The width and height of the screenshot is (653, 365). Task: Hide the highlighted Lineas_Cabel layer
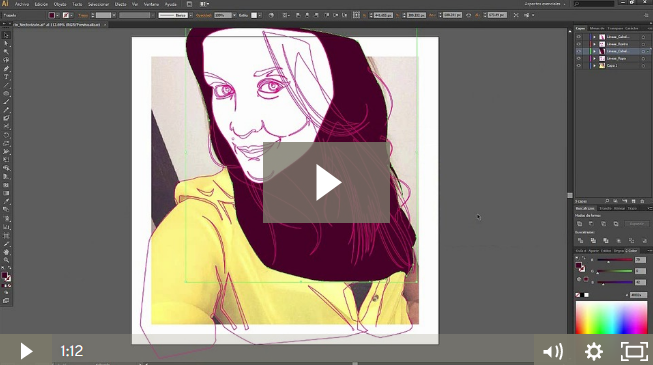coord(578,51)
